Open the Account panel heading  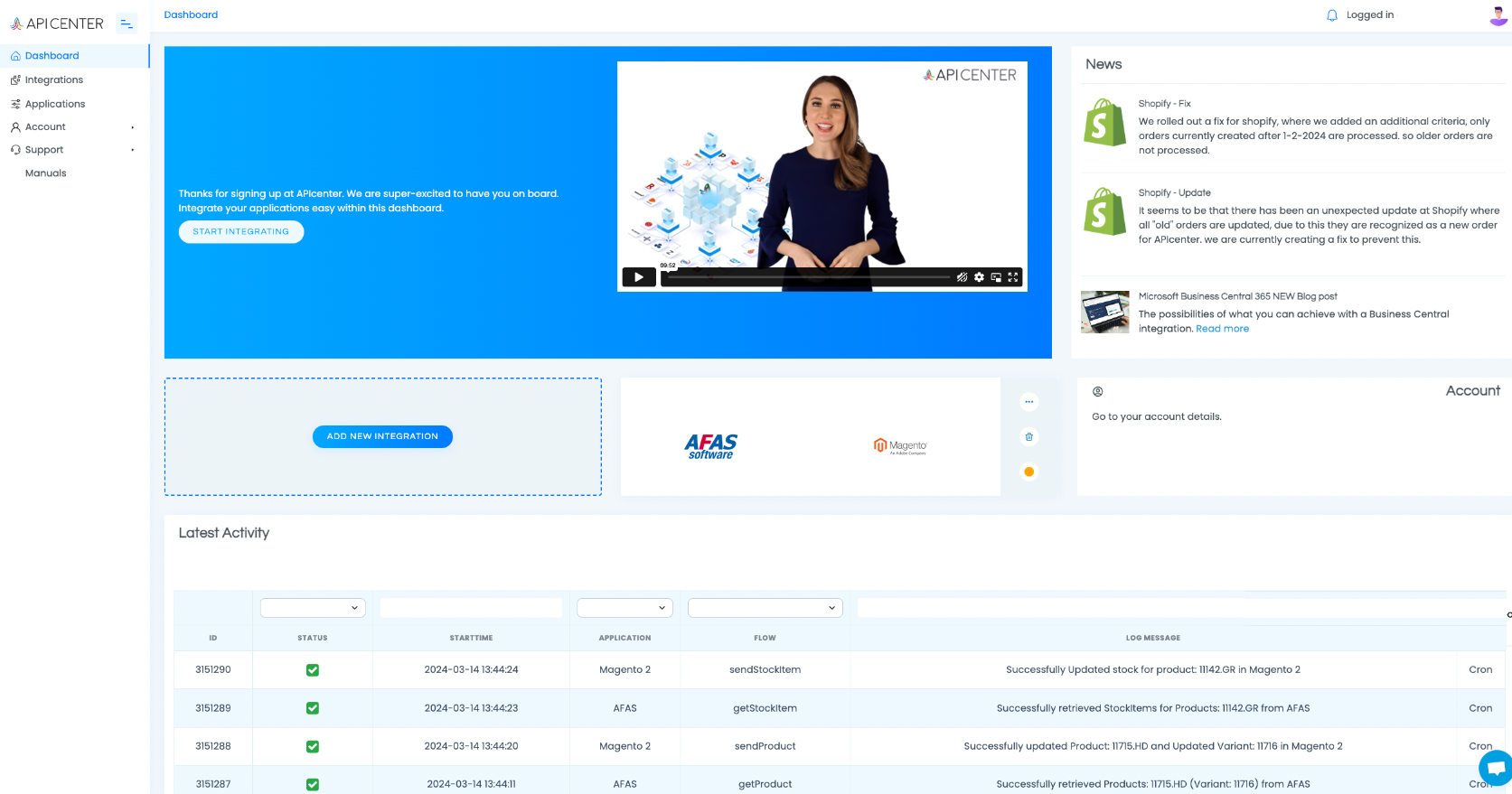(1472, 390)
